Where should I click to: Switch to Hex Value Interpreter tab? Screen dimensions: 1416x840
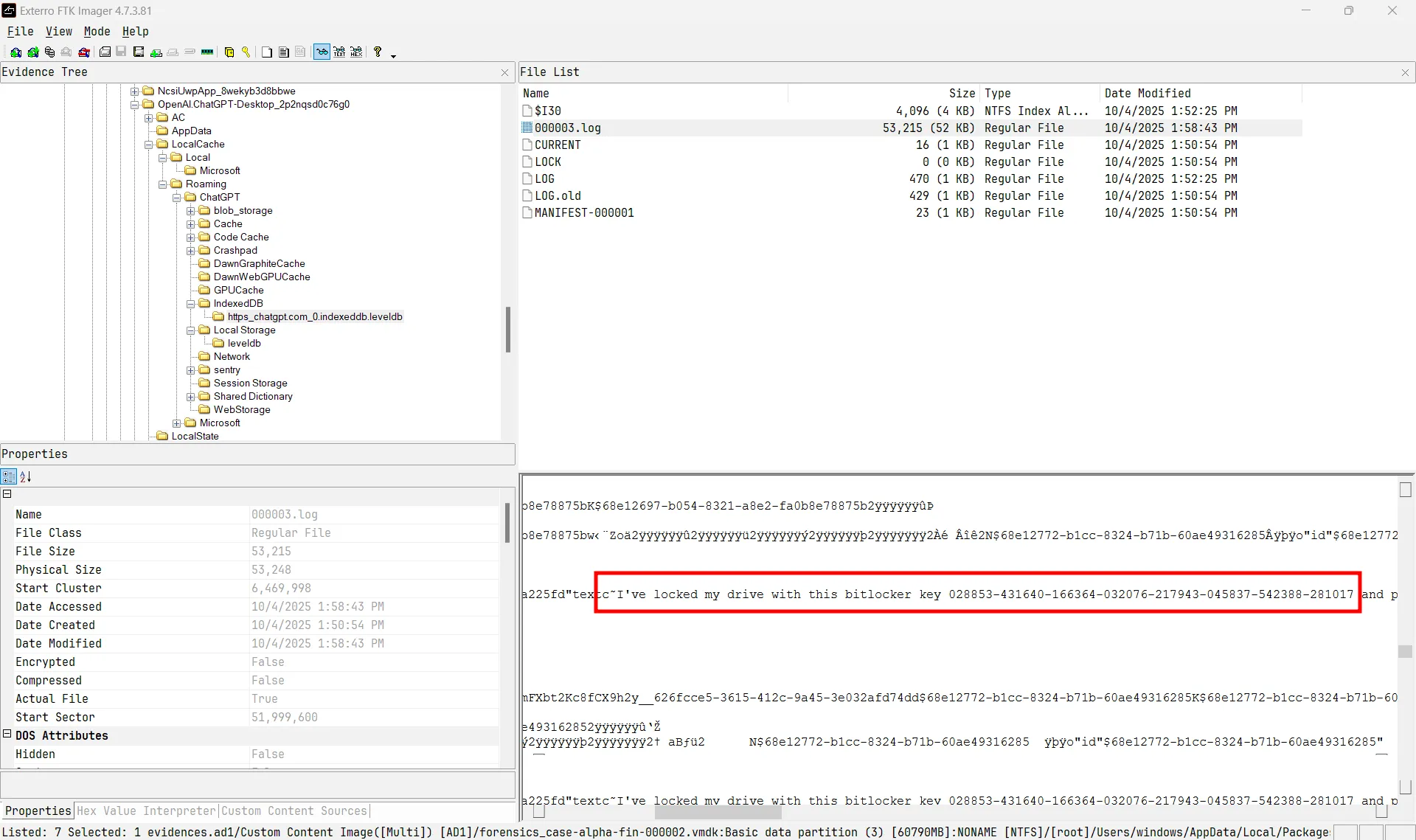click(146, 811)
